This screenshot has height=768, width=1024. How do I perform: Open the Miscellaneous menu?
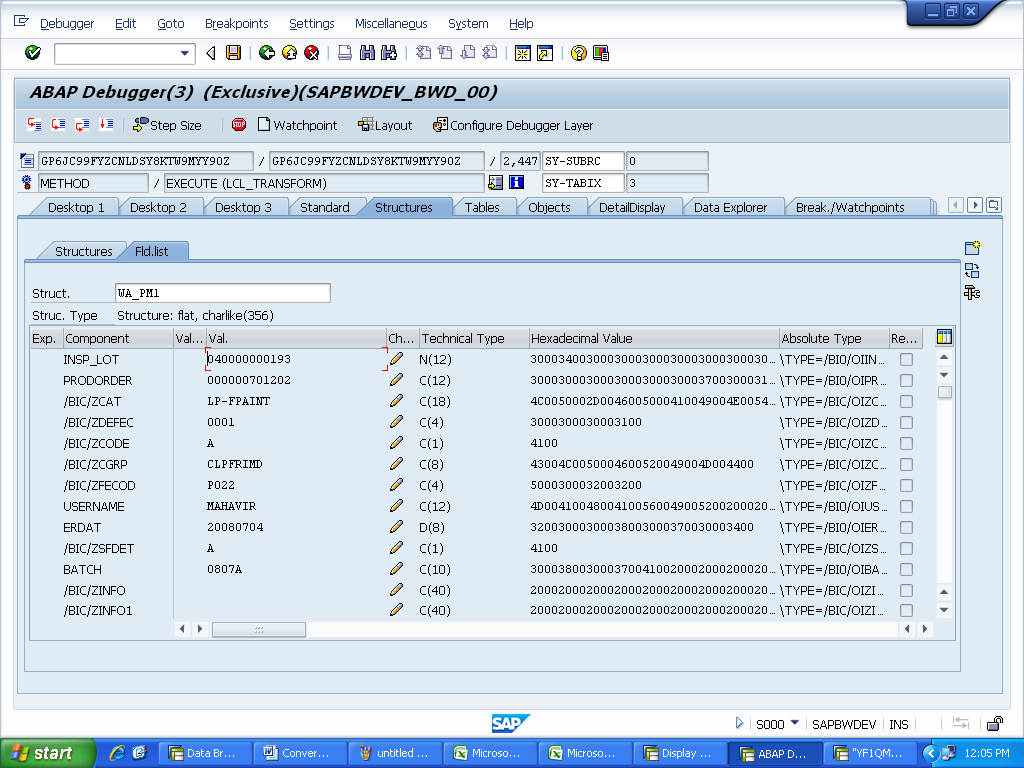point(391,24)
